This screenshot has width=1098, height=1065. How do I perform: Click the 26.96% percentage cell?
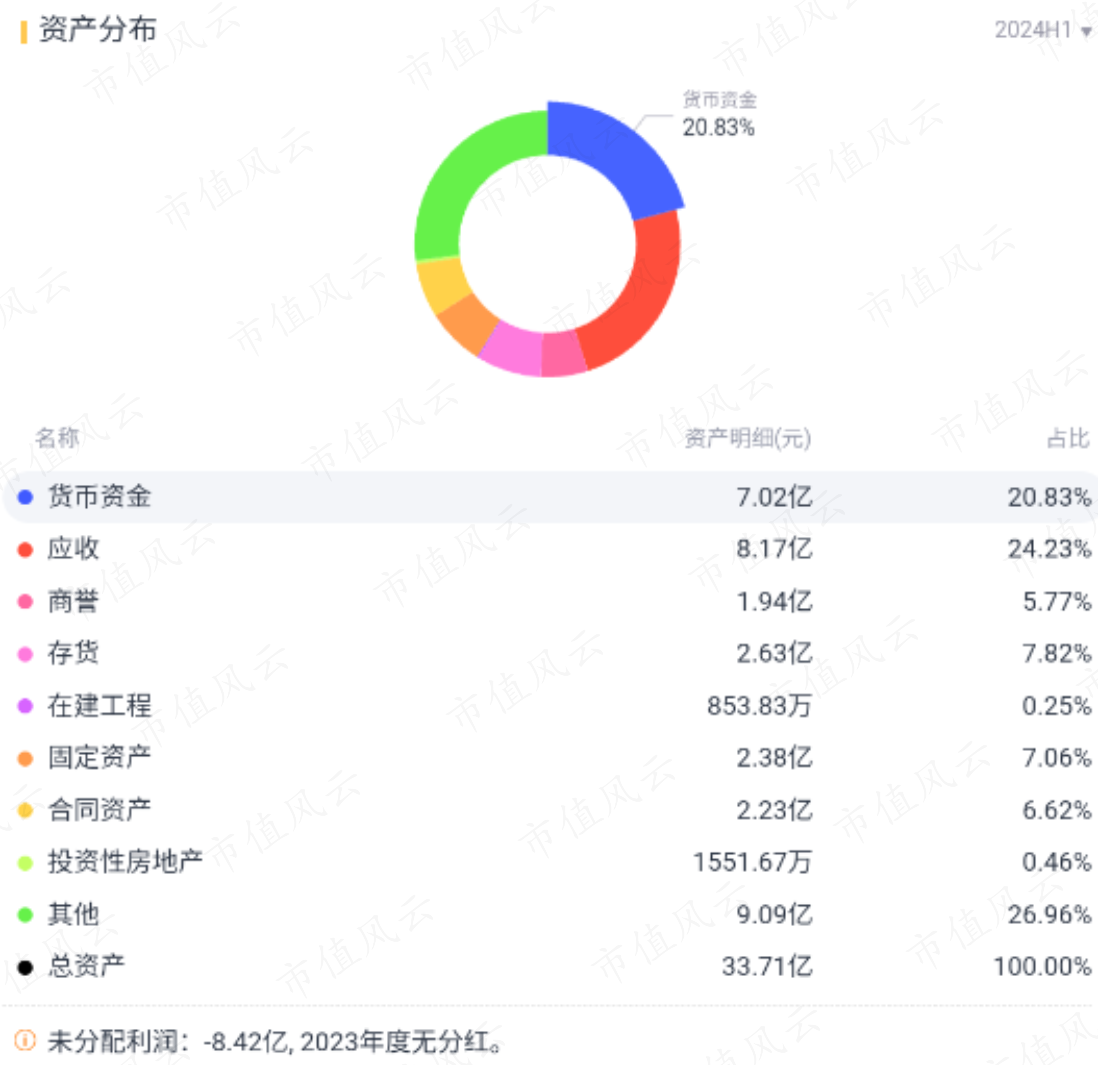1049,914
